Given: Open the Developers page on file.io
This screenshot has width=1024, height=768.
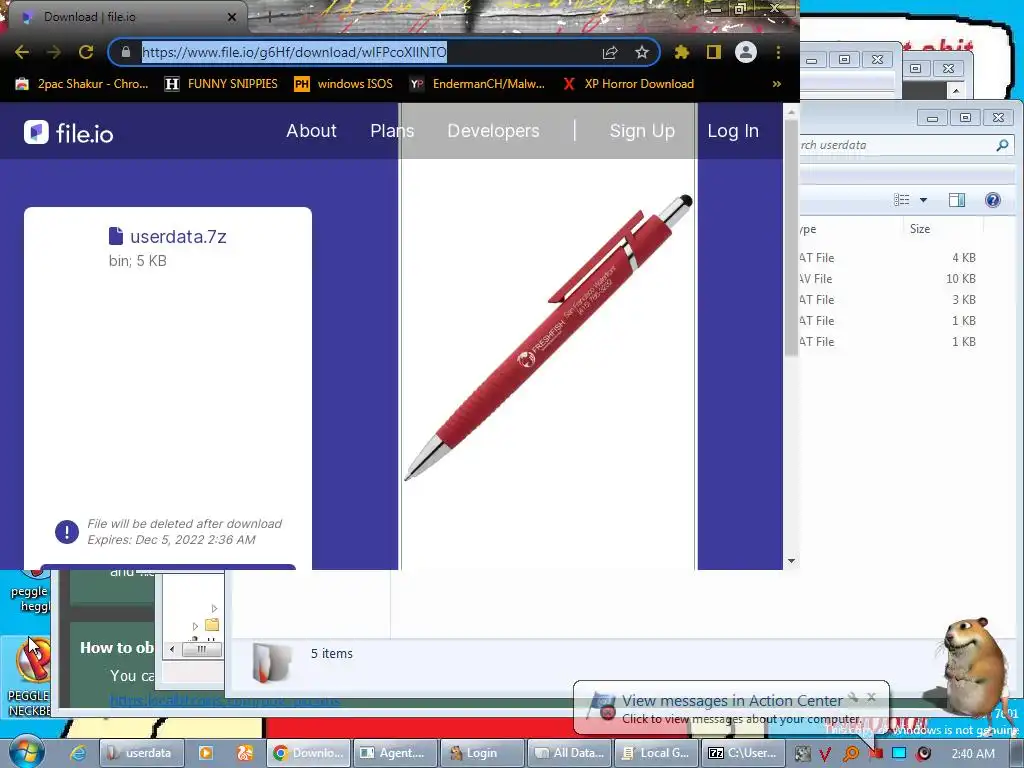Looking at the screenshot, I should point(493,131).
